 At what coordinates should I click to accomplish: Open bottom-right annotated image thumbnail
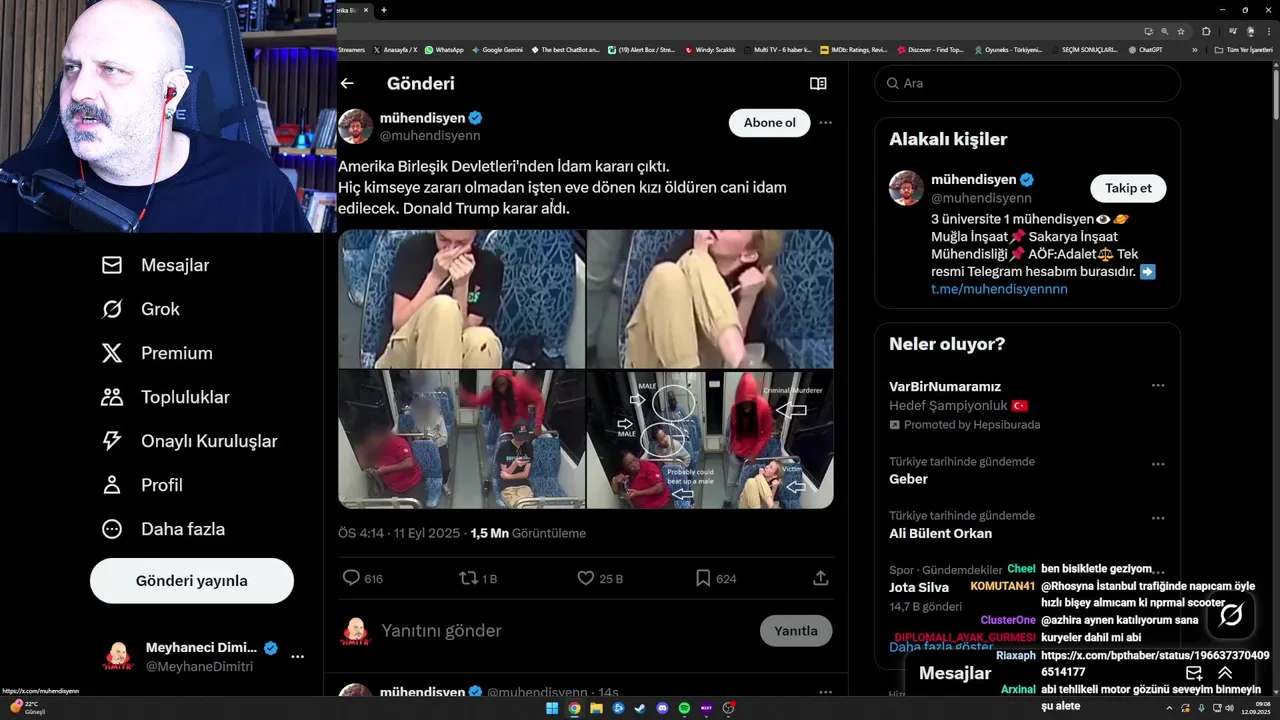coord(710,440)
